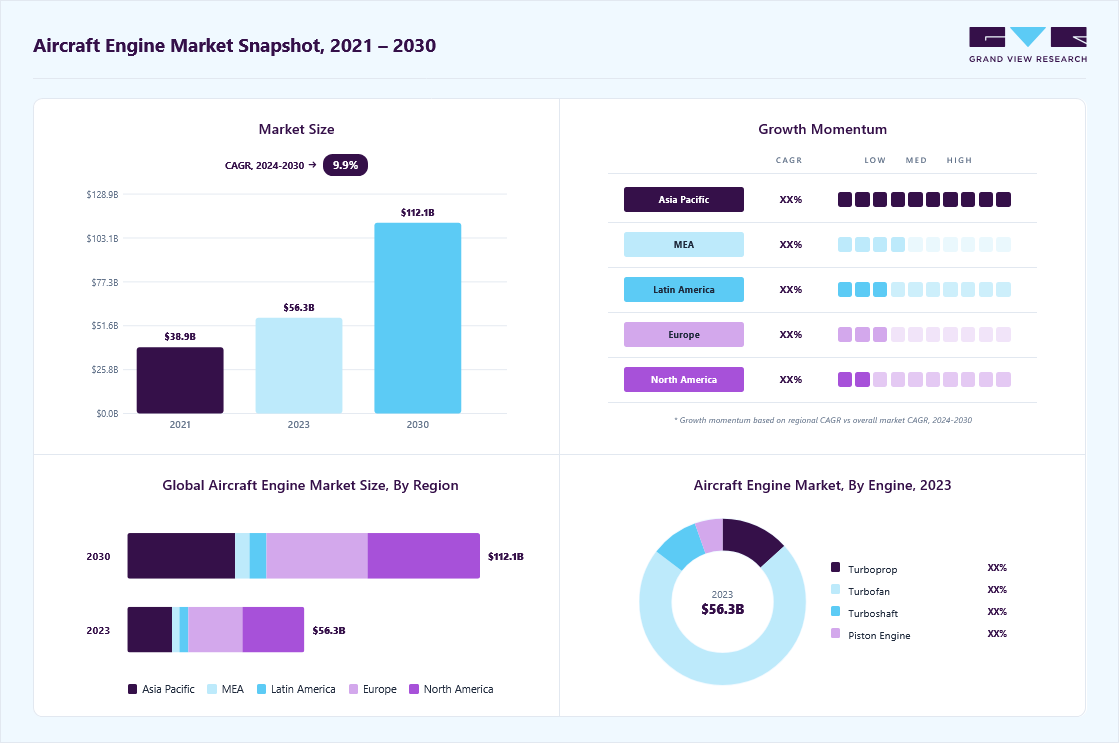
Task: Click the XX% CAGR value for Asia Pacific
Action: [791, 199]
